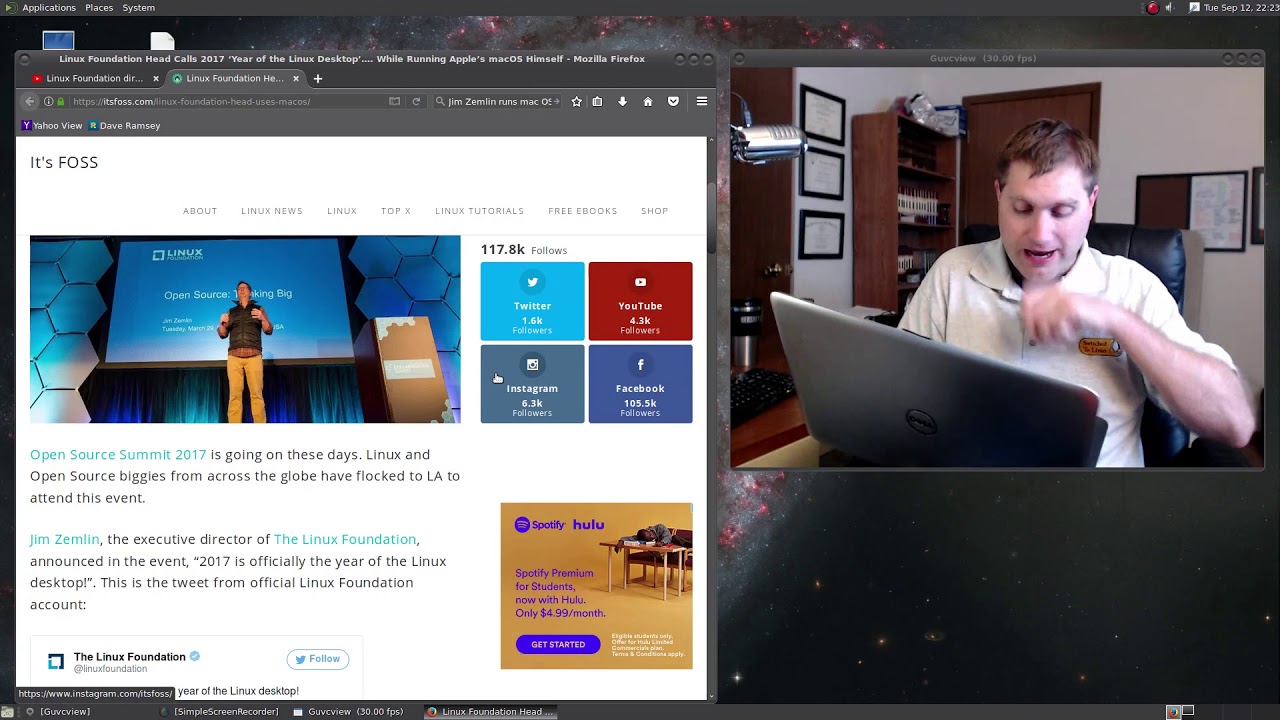Image resolution: width=1280 pixels, height=720 pixels.
Task: Open the ABOUT nav item
Action: (x=200, y=211)
